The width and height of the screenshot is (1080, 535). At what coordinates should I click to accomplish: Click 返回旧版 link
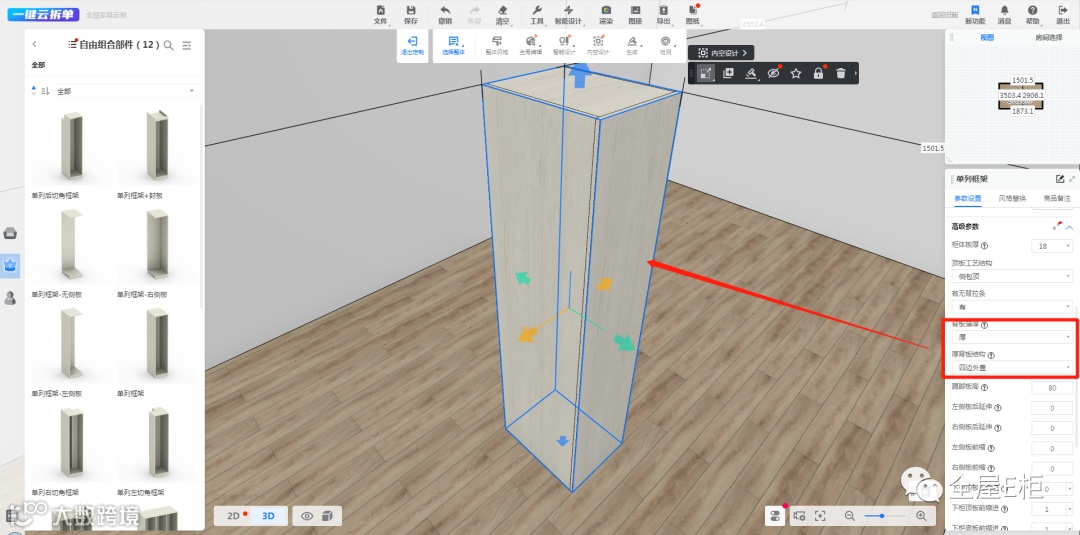point(944,15)
